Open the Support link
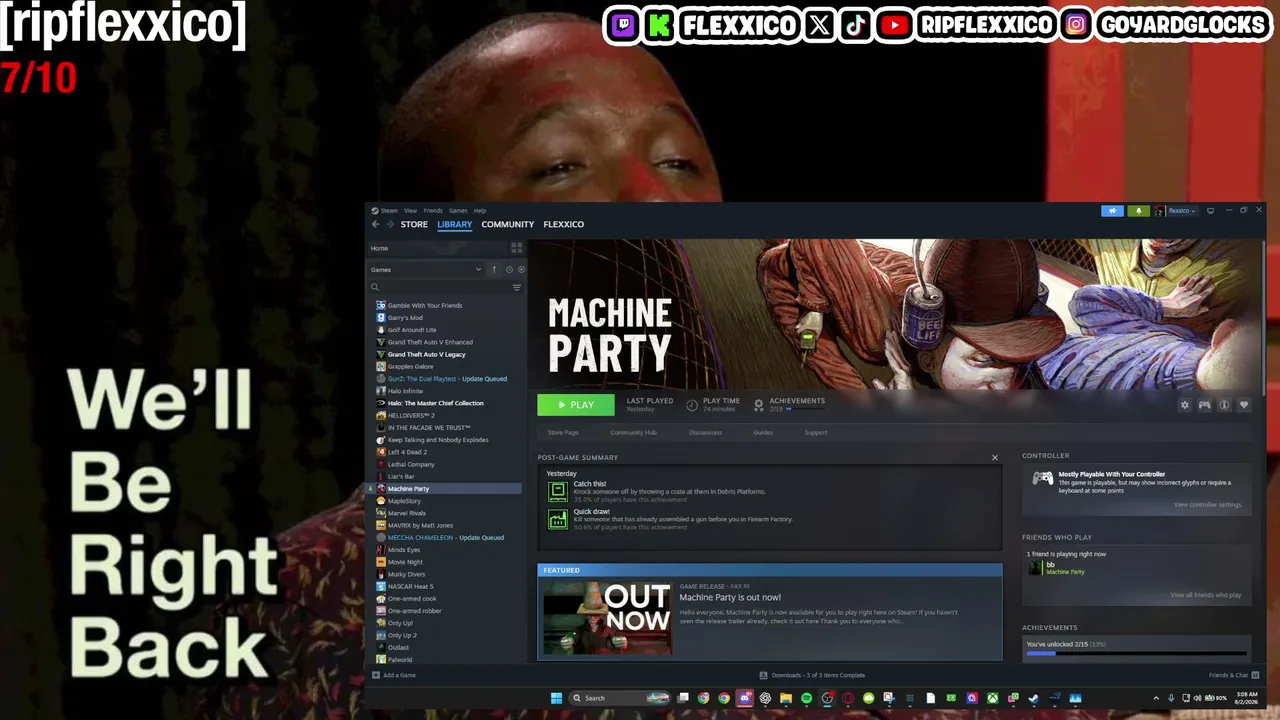This screenshot has height=720, width=1280. 816,432
